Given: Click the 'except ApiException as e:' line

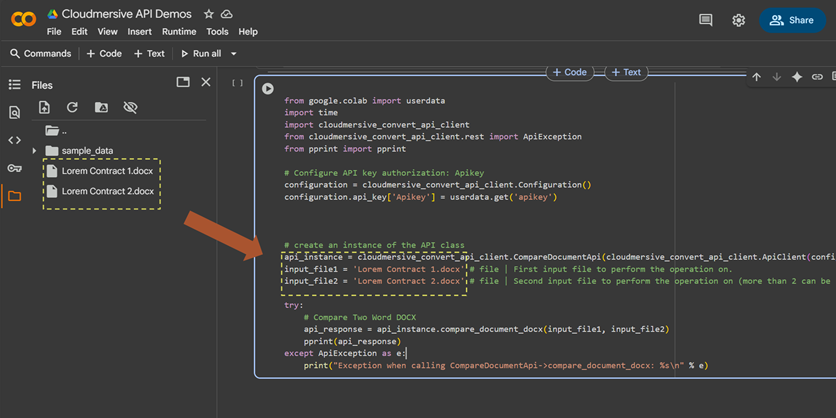Looking at the screenshot, I should [345, 353].
